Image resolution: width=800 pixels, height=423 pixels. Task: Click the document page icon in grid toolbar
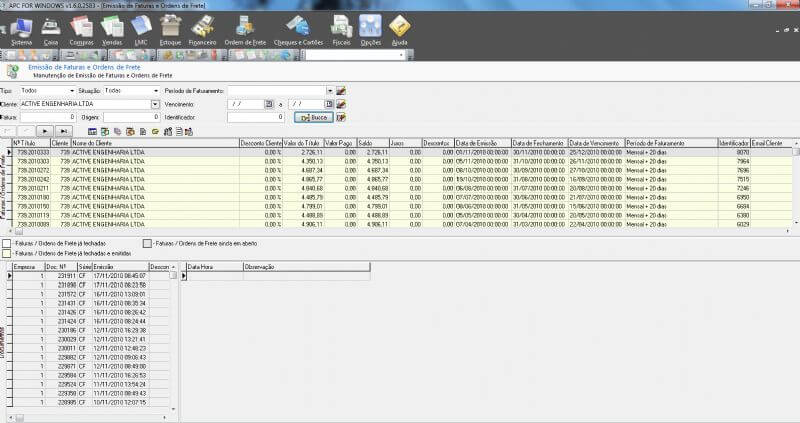(x=143, y=132)
